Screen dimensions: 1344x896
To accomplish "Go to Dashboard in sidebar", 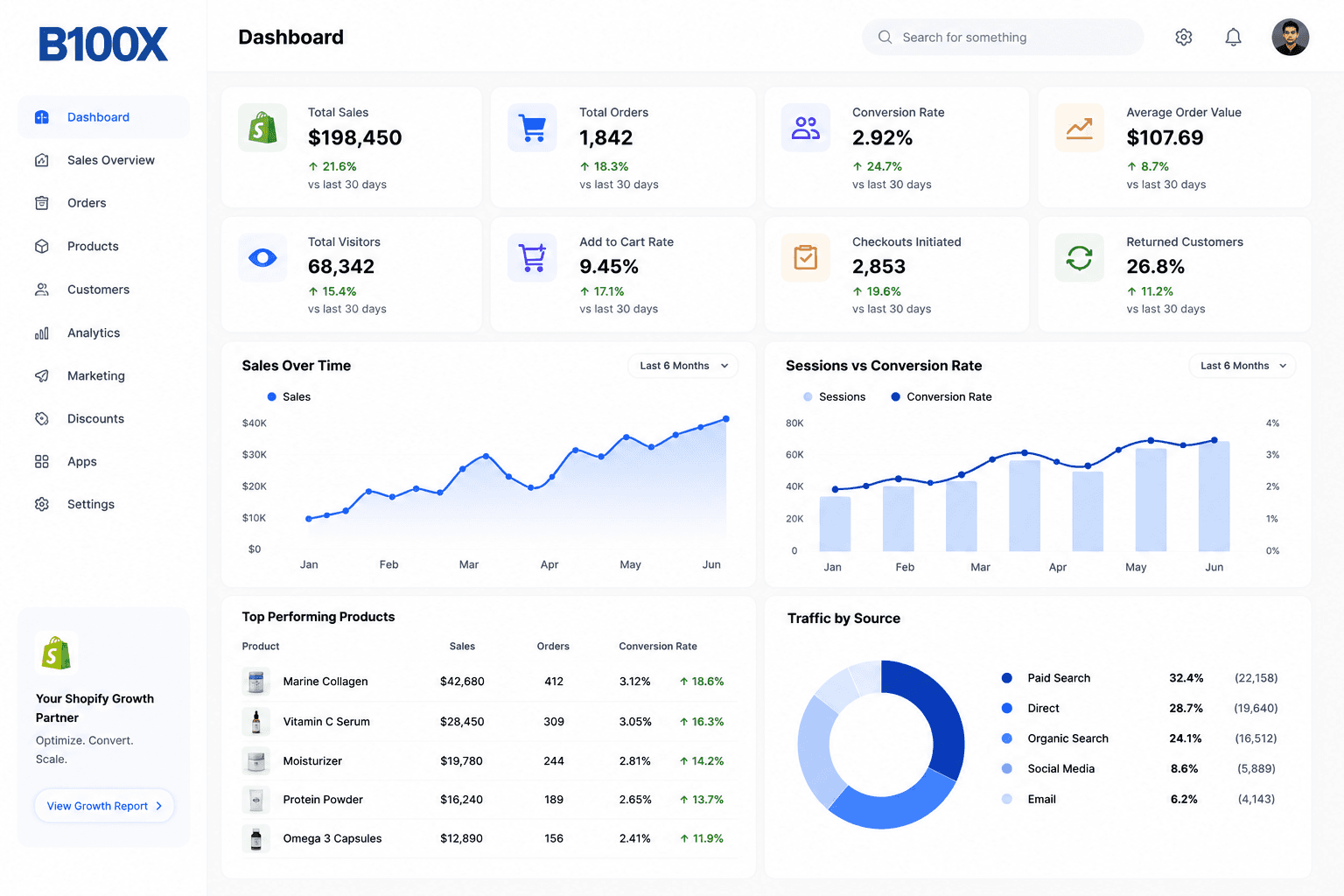I will (103, 117).
